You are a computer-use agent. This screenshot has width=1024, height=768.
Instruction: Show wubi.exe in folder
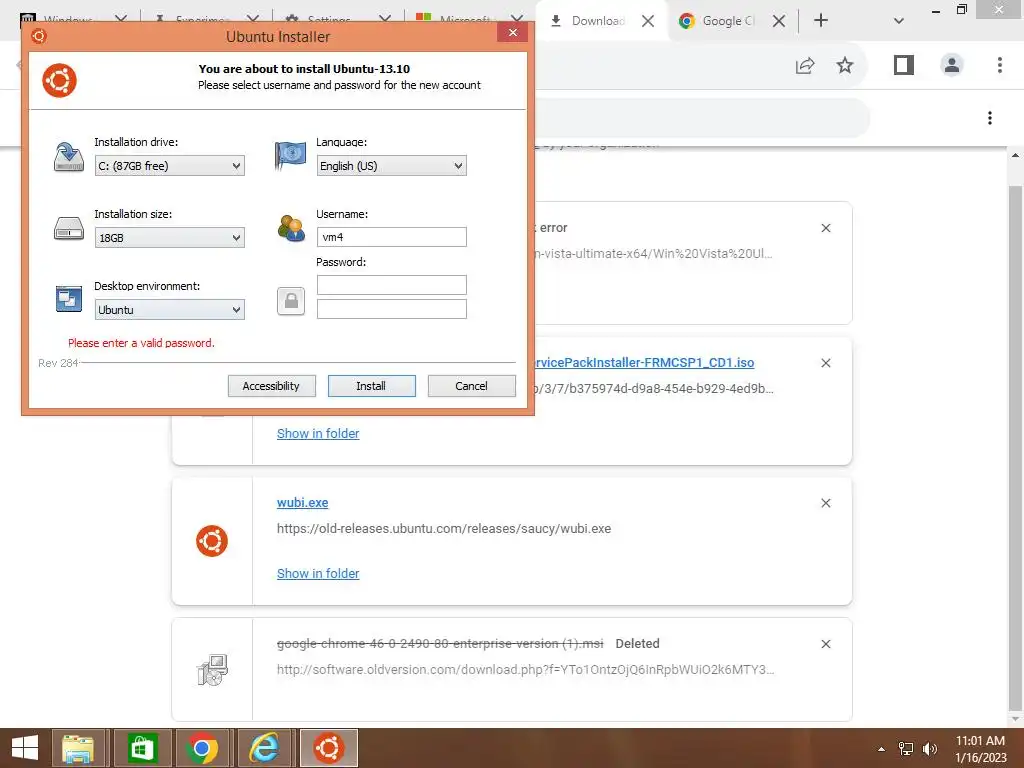tap(318, 573)
